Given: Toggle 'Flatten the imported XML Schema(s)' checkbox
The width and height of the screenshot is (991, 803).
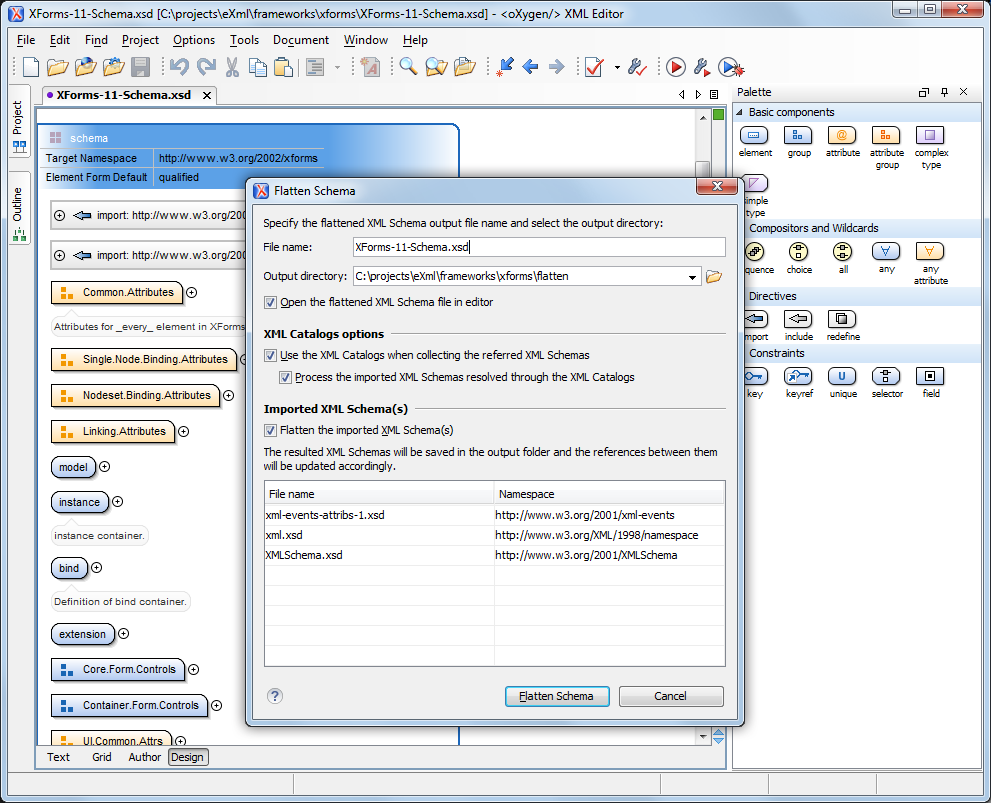Looking at the screenshot, I should [x=271, y=430].
